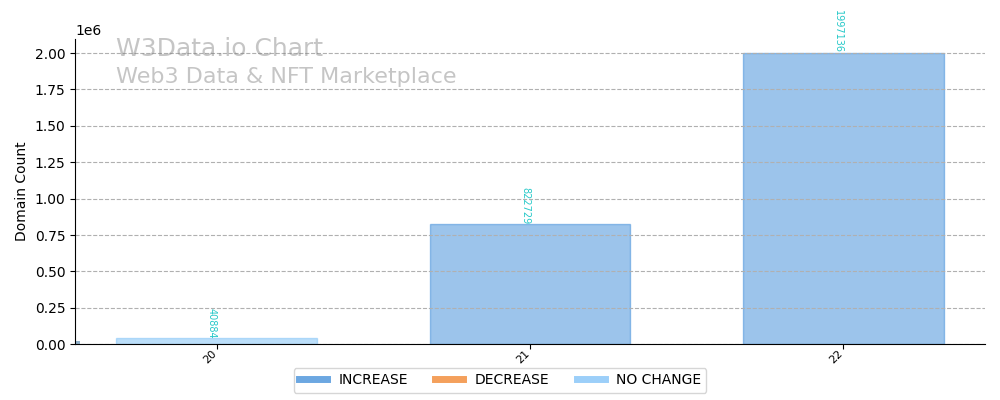The image size is (1000, 400).
Task: Click the 2.00 y-axis tick label
Action: pos(51,53)
